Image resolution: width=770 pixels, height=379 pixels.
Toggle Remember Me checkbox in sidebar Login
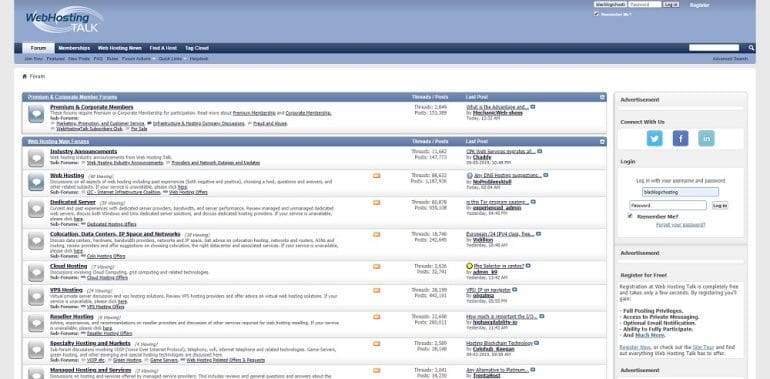(x=630, y=216)
